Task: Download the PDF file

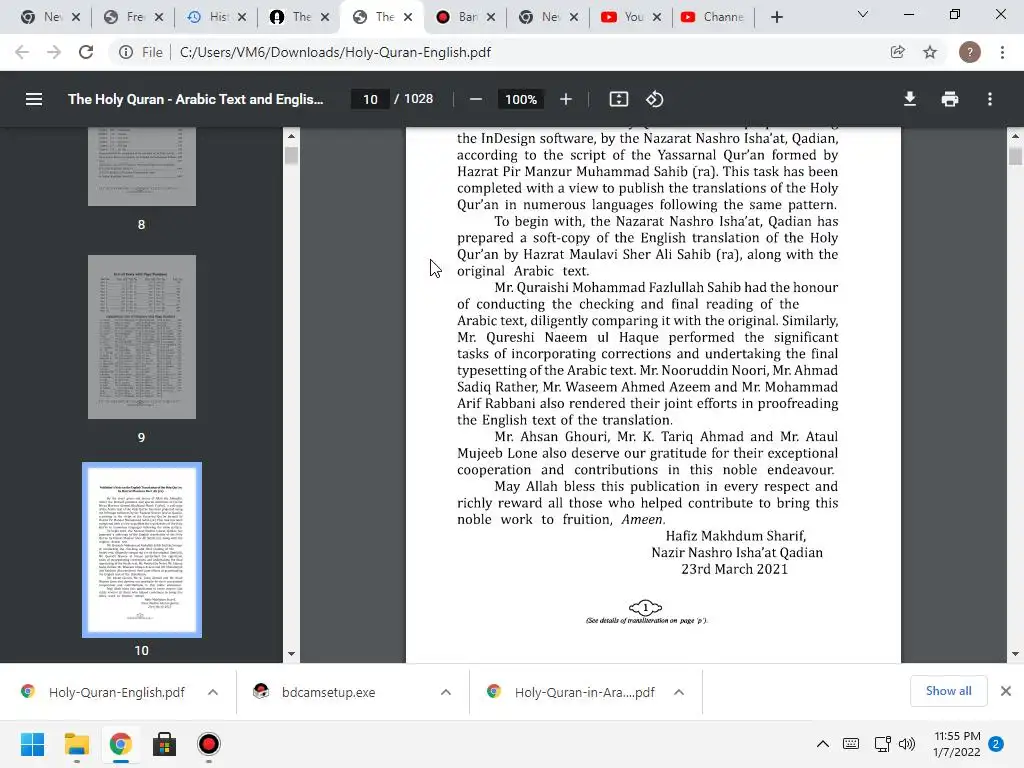Action: tap(910, 99)
